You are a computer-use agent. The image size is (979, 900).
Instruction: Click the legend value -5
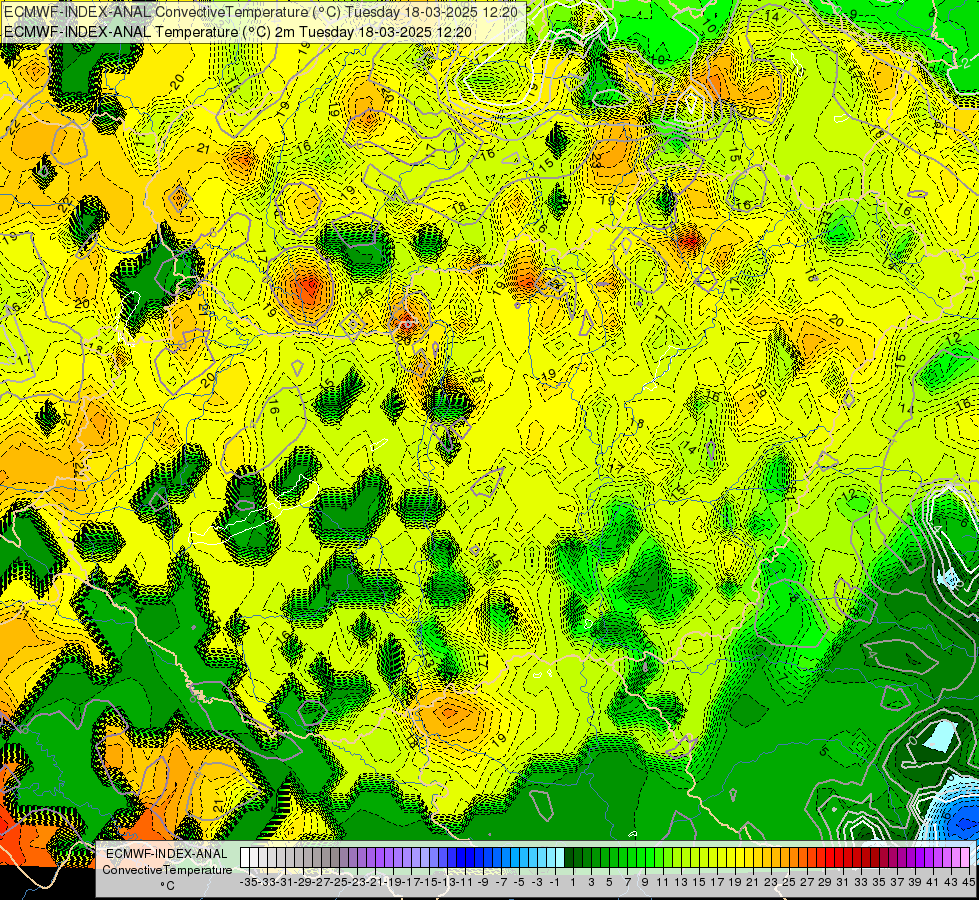tap(519, 883)
